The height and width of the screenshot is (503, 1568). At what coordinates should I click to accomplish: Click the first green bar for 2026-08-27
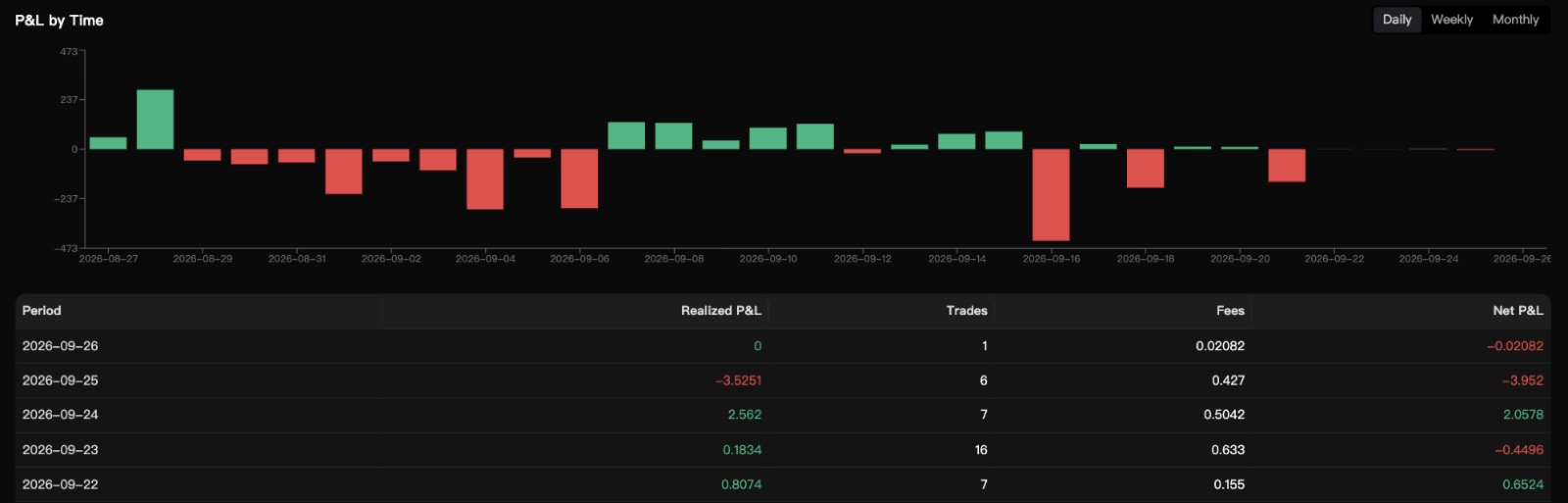108,143
